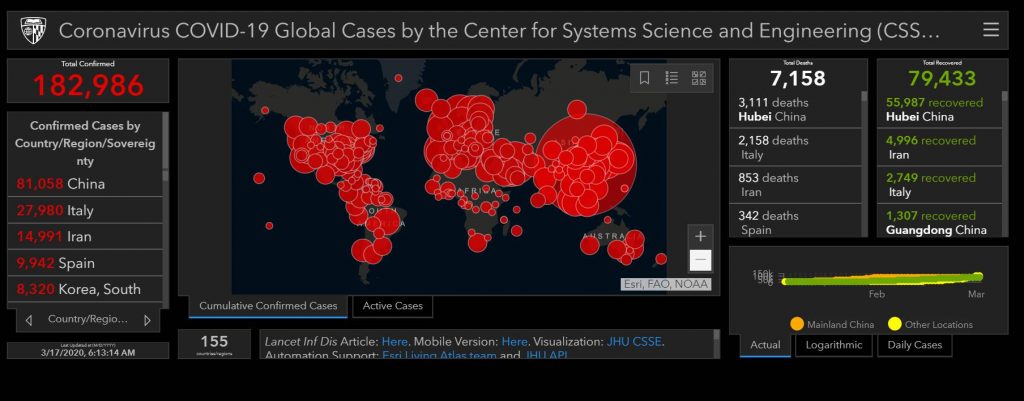1024x401 pixels.
Task: Zoom out on the map with minus
Action: click(700, 261)
